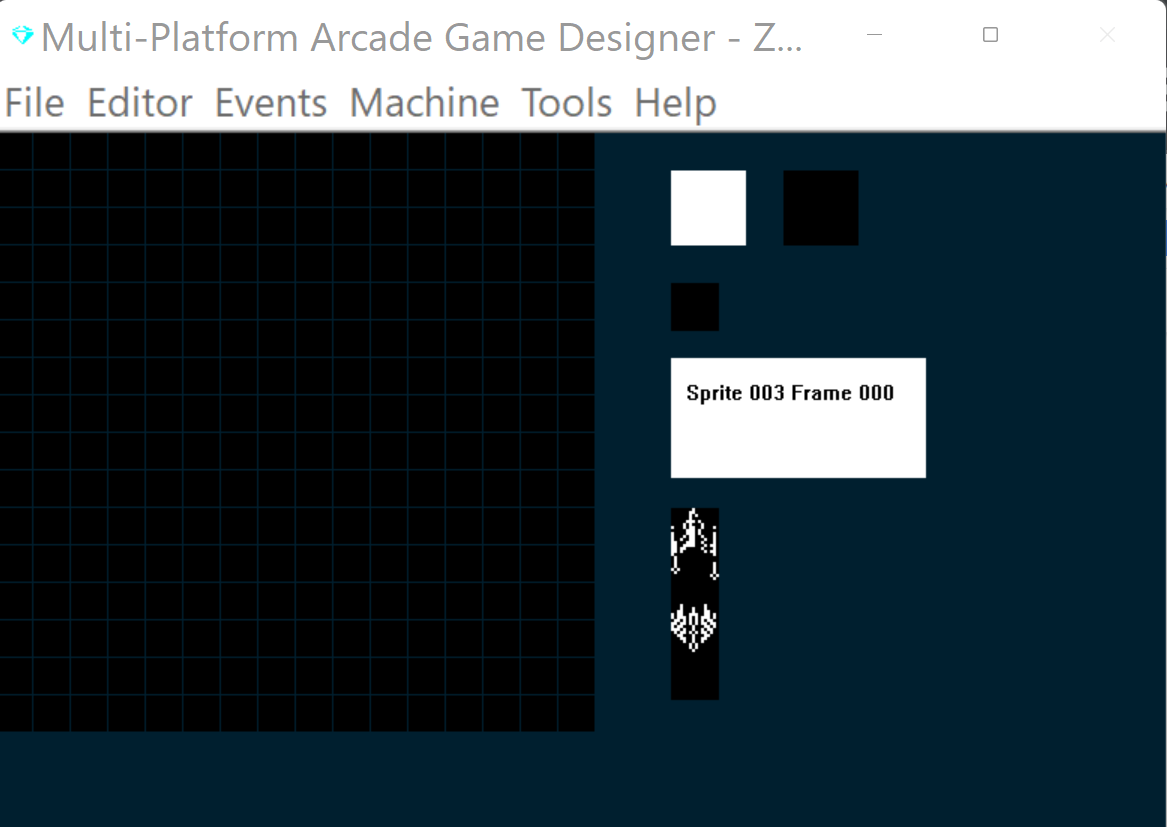The width and height of the screenshot is (1167, 827).
Task: Open the Editor menu
Action: pos(140,102)
